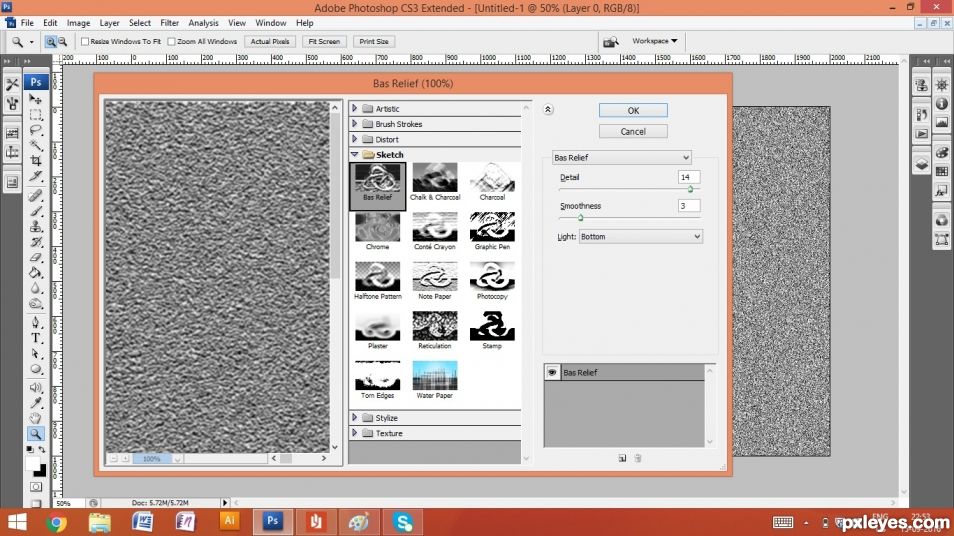Cancel the Filter Gallery dialog

pyautogui.click(x=633, y=131)
